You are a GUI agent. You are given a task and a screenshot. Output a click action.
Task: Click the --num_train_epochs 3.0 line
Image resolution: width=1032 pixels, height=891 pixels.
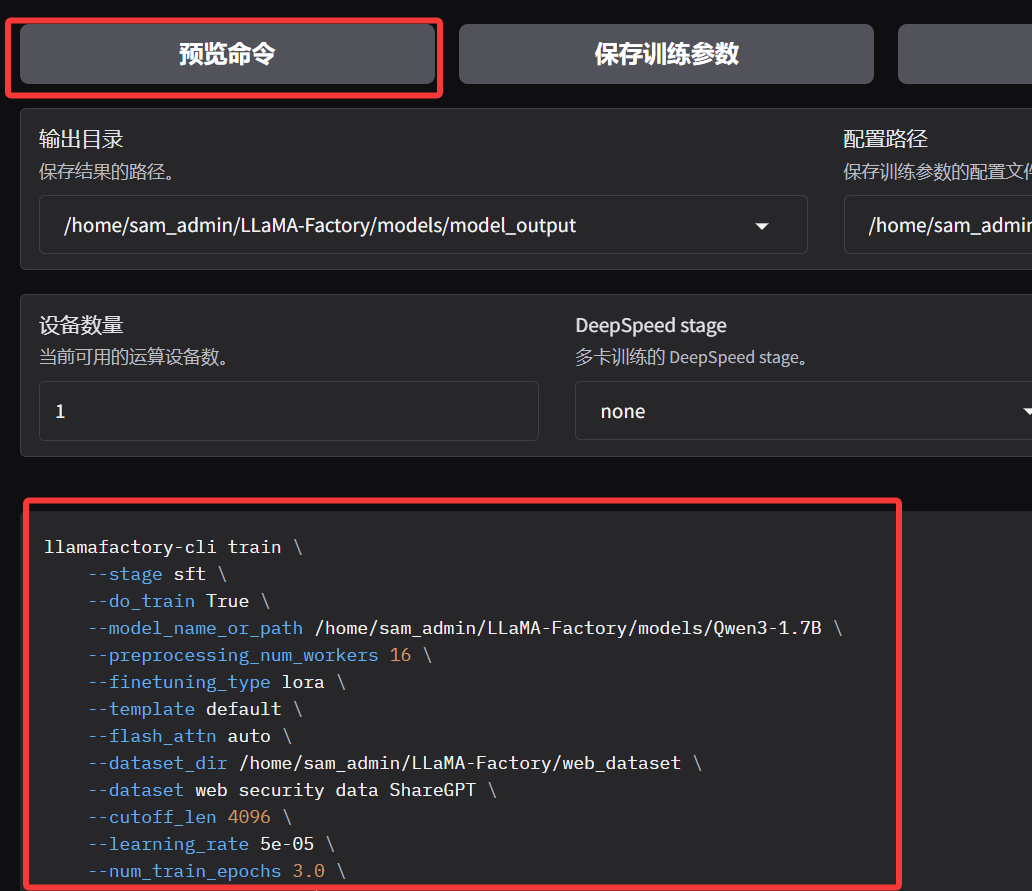(x=217, y=871)
